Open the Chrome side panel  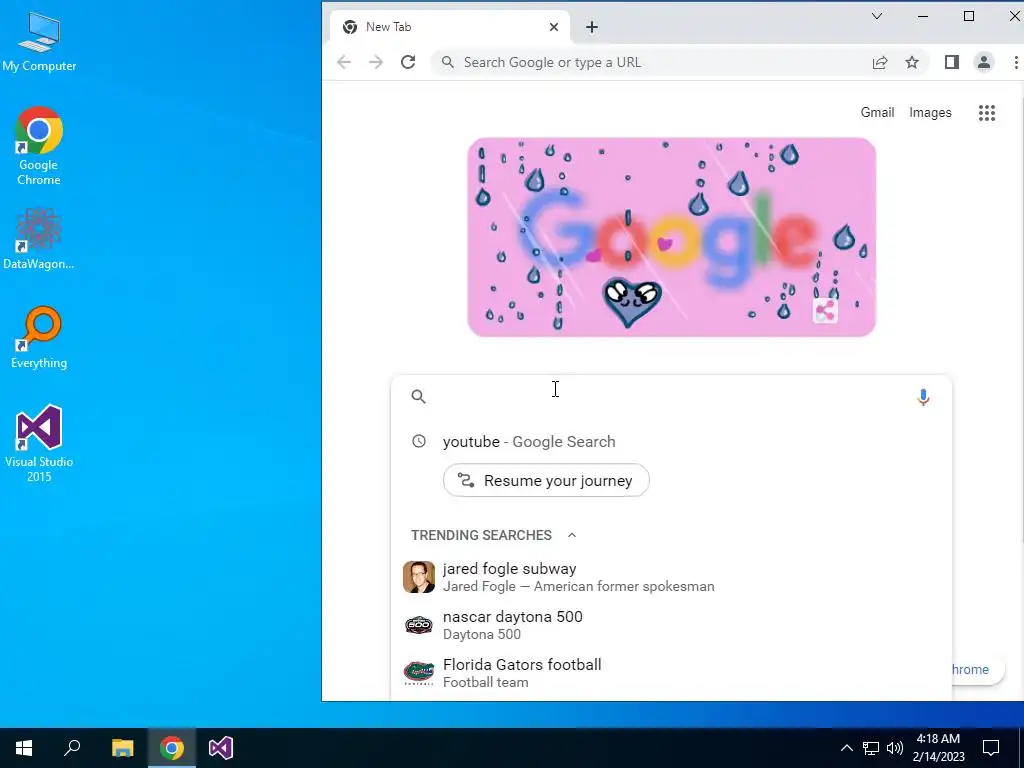click(x=952, y=62)
